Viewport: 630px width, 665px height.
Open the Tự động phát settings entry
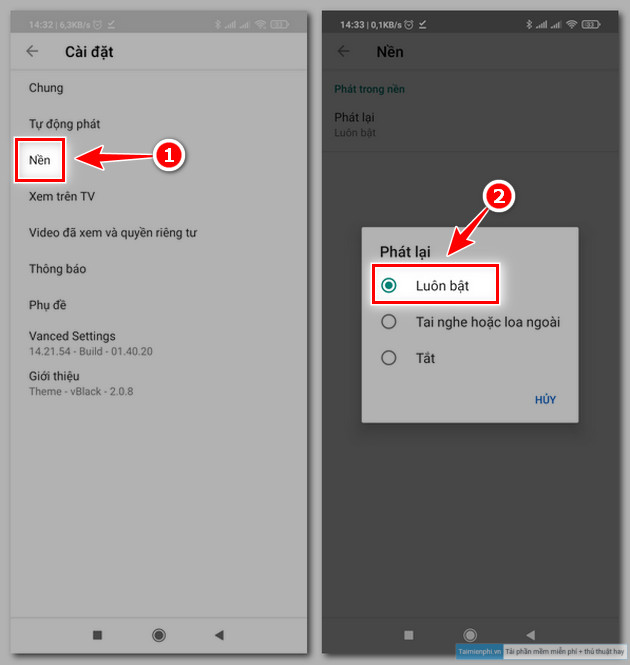(159, 124)
